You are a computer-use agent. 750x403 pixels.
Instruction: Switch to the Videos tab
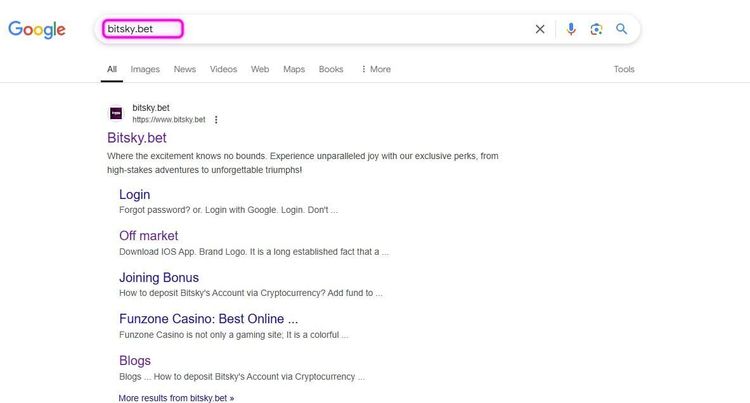click(x=223, y=69)
